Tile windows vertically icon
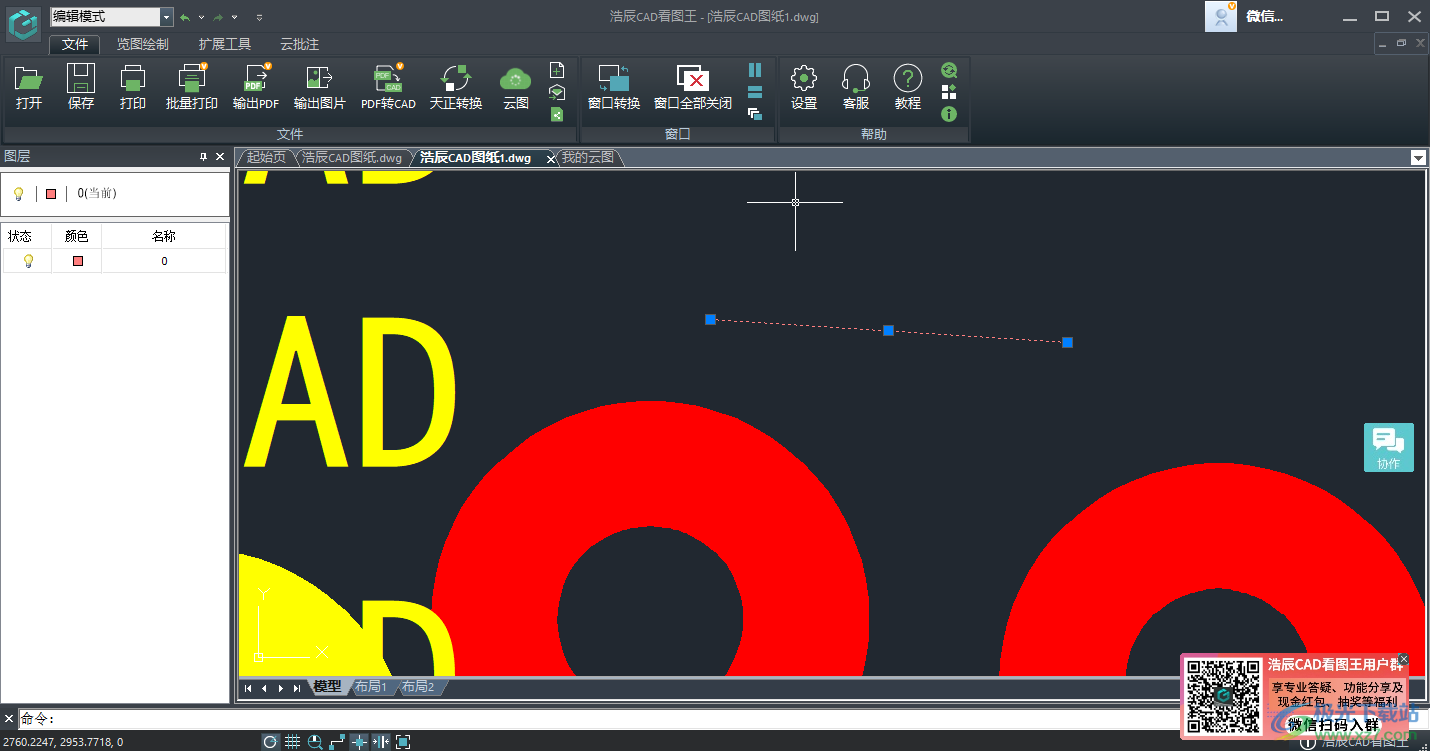The width and height of the screenshot is (1430, 751). coord(755,70)
